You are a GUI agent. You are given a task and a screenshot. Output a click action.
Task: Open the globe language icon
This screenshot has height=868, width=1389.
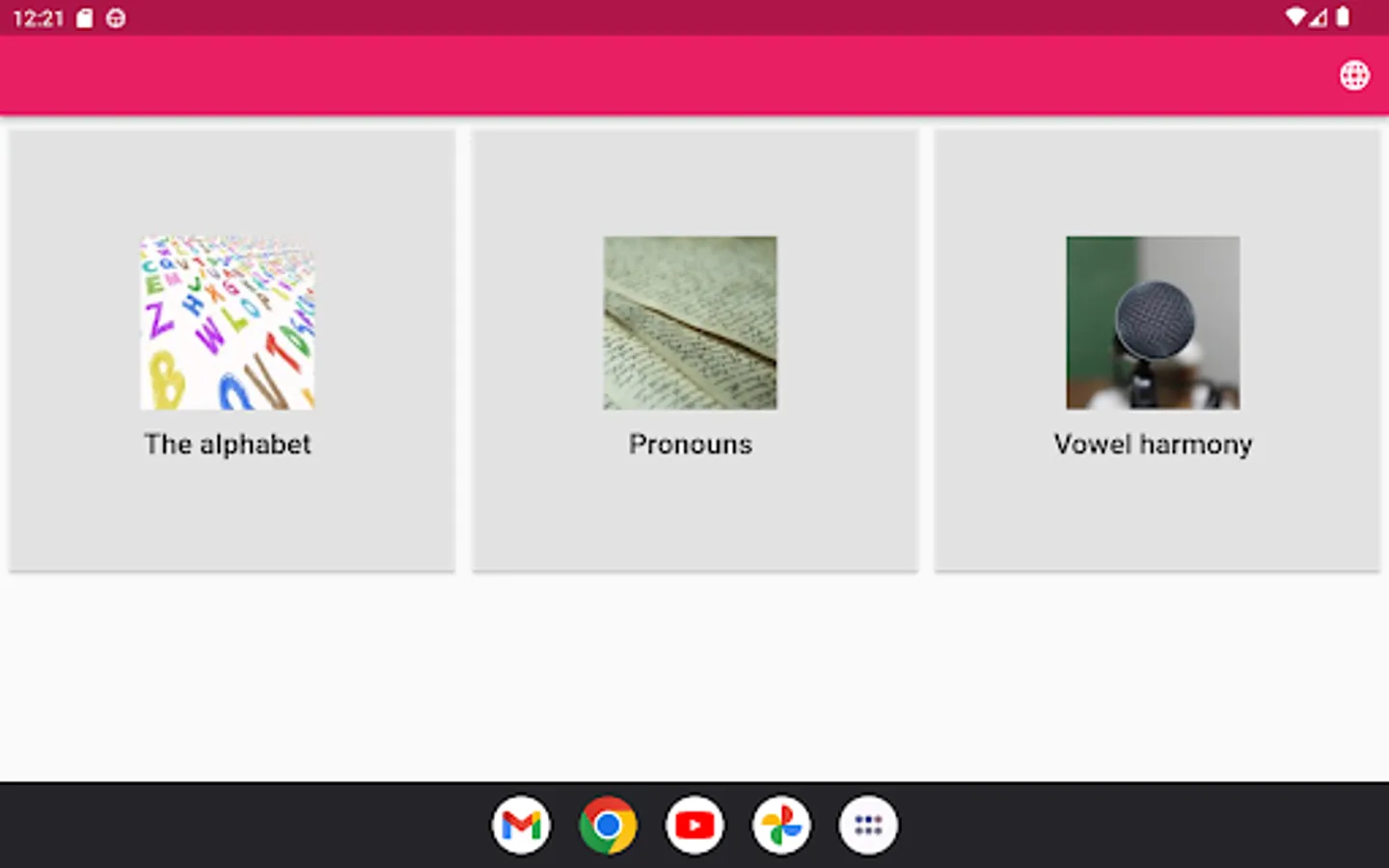coord(1354,75)
